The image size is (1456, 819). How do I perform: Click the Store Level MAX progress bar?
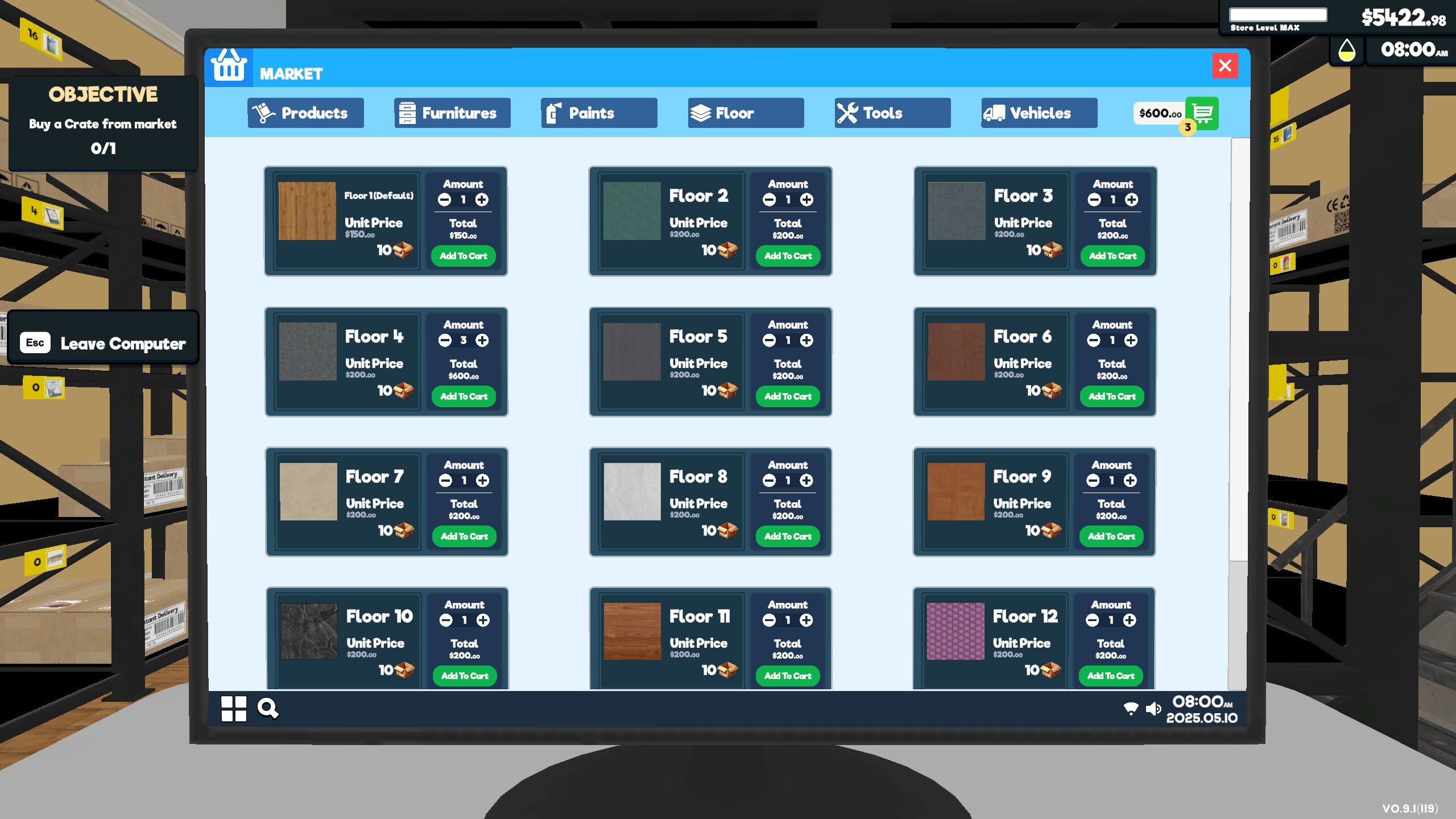pyautogui.click(x=1278, y=15)
